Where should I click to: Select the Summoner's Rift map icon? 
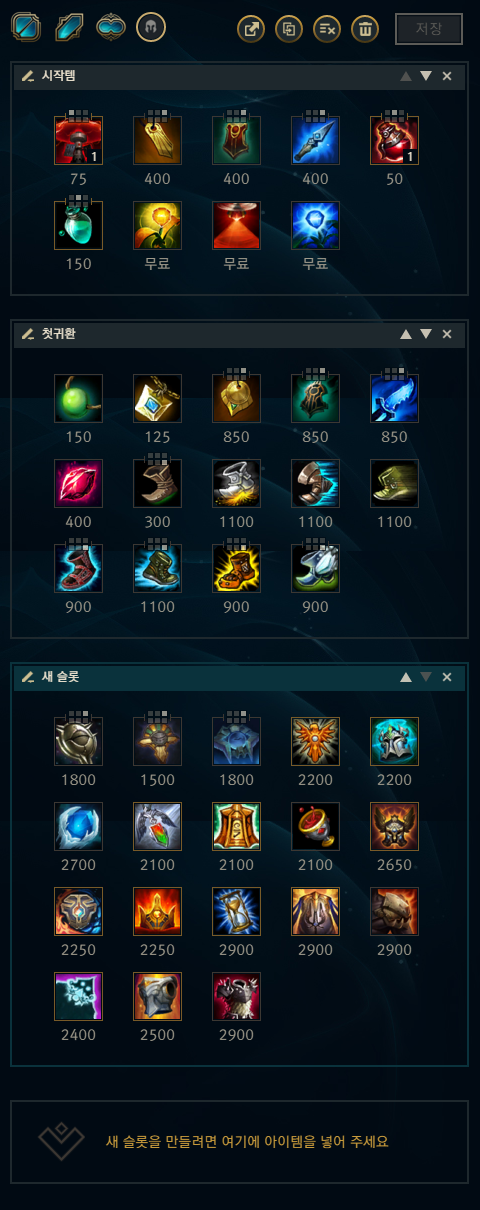pyautogui.click(x=25, y=27)
